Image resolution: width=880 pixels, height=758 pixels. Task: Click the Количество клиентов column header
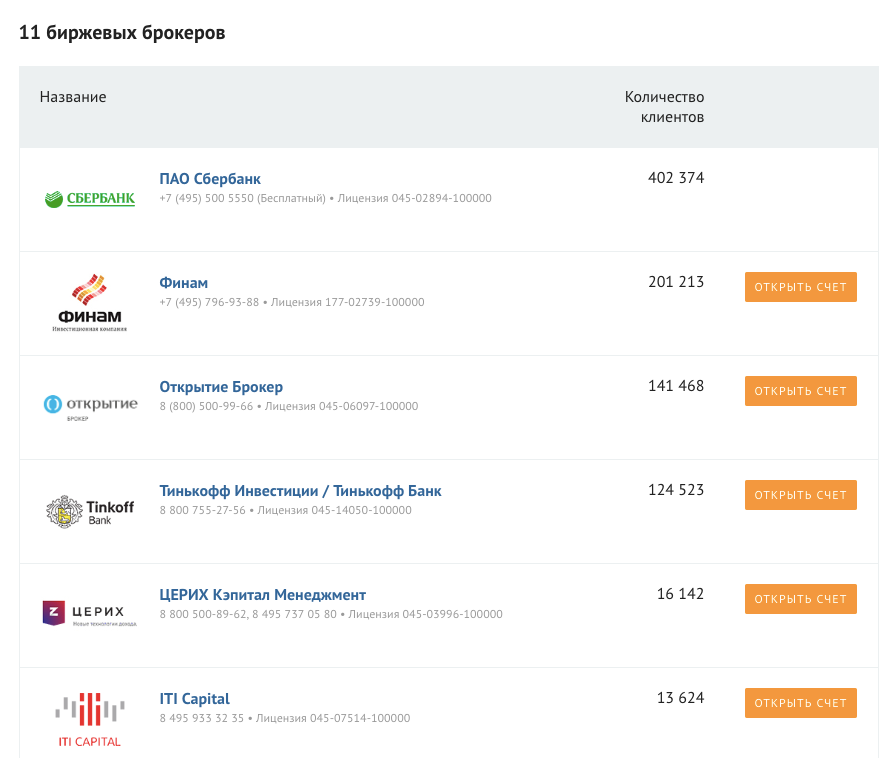664,107
